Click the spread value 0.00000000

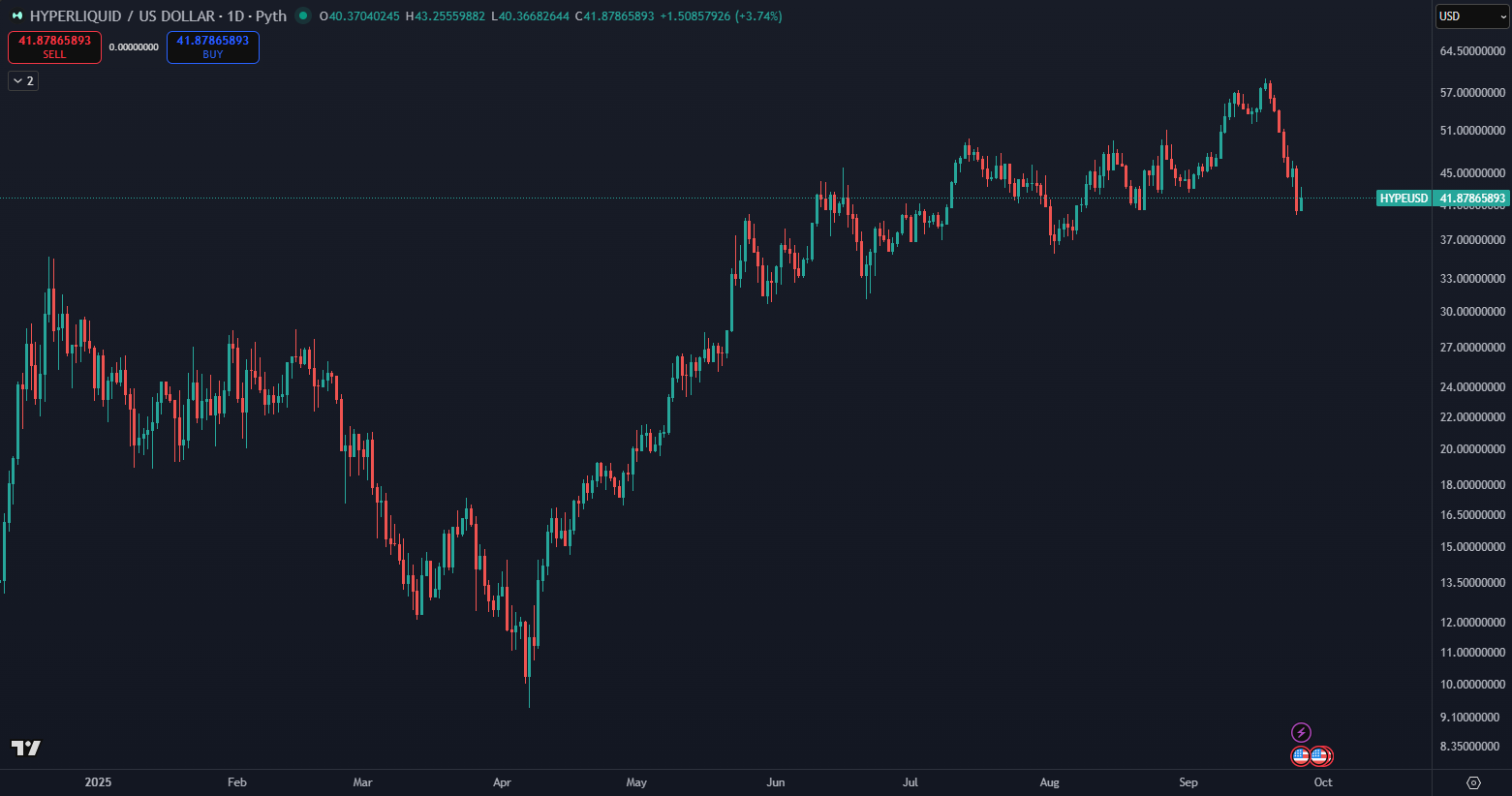134,46
